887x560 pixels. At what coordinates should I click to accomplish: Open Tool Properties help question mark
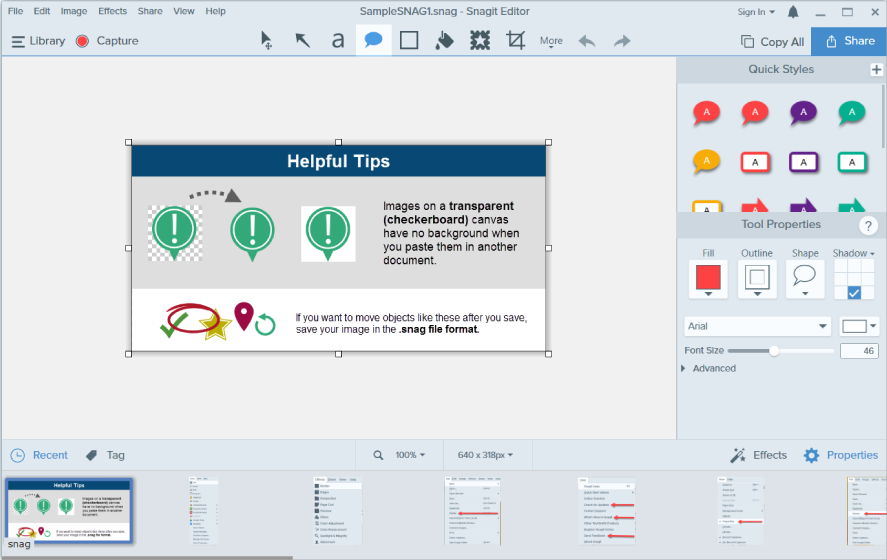[868, 225]
